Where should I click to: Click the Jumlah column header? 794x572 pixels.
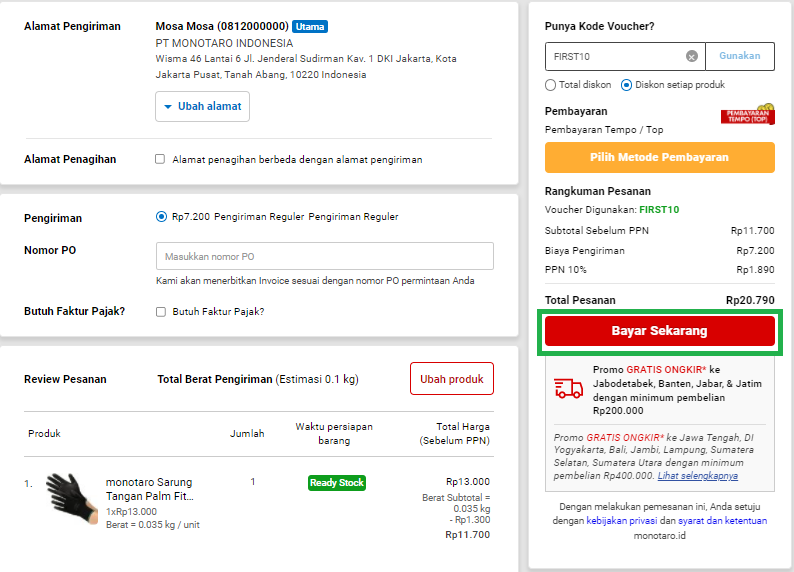(247, 434)
